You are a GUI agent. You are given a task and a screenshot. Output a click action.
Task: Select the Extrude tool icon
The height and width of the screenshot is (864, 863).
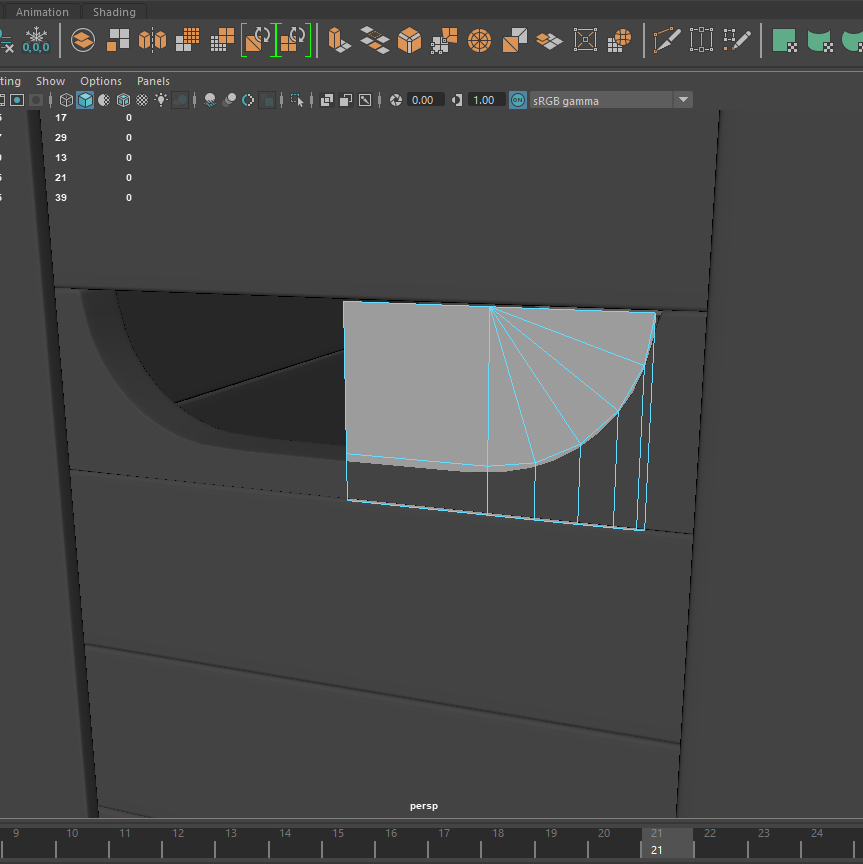[x=339, y=40]
